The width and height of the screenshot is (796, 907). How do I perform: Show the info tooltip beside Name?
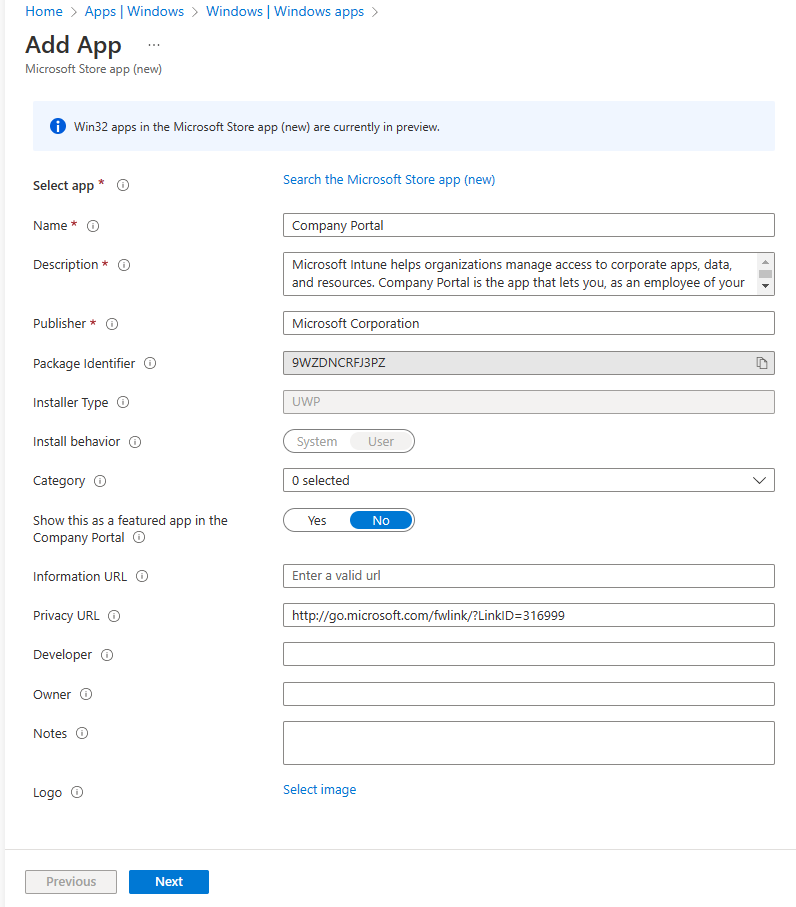click(x=93, y=226)
